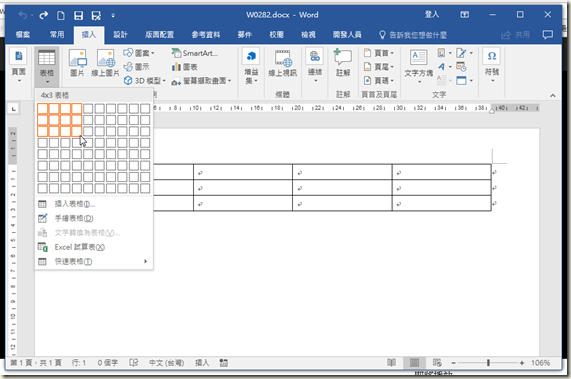The width and height of the screenshot is (571, 379).
Task: Switch to the 設計 Design tab
Action: click(x=121, y=35)
